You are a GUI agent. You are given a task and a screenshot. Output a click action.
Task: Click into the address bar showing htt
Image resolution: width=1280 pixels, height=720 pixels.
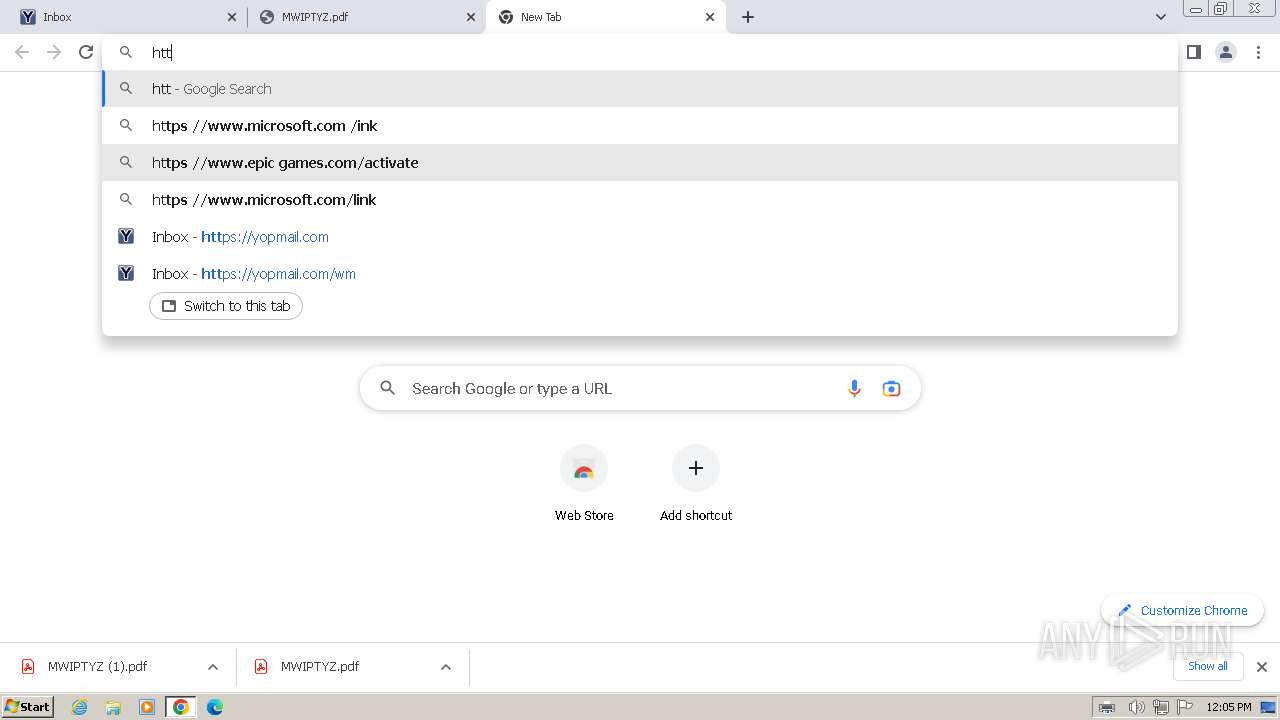coord(640,52)
